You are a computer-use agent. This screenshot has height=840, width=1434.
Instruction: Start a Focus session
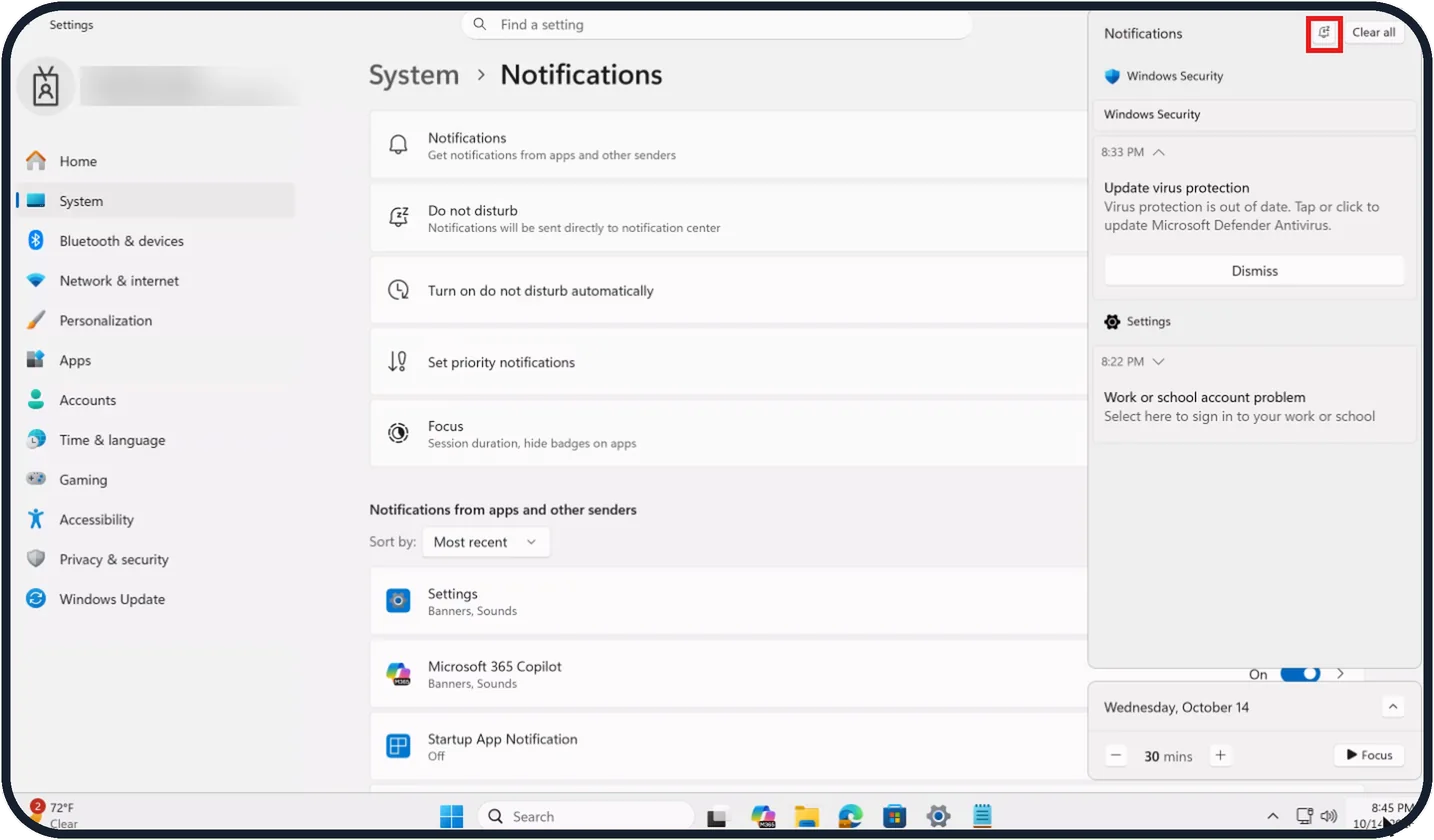[x=1369, y=755]
